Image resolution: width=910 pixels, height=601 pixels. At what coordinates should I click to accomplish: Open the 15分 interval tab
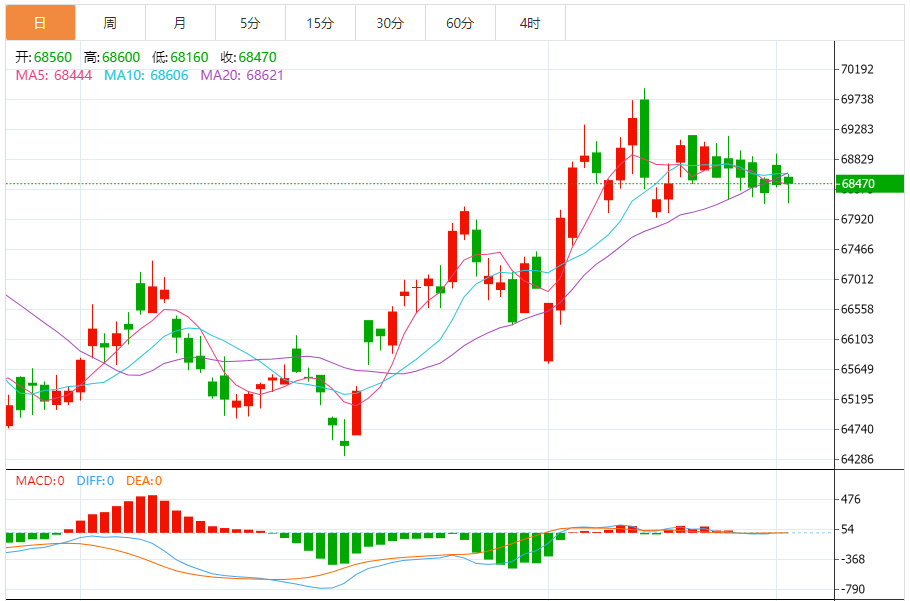320,23
